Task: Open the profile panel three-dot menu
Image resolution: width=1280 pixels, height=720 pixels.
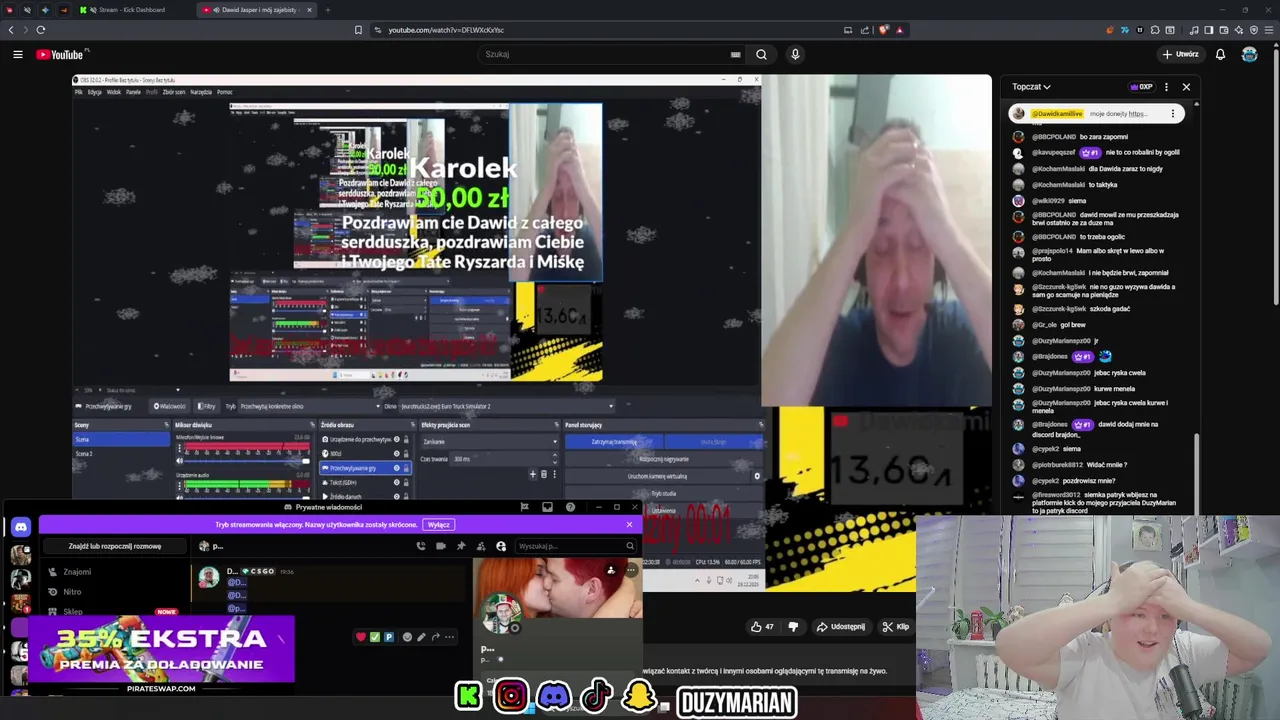Action: pos(631,571)
